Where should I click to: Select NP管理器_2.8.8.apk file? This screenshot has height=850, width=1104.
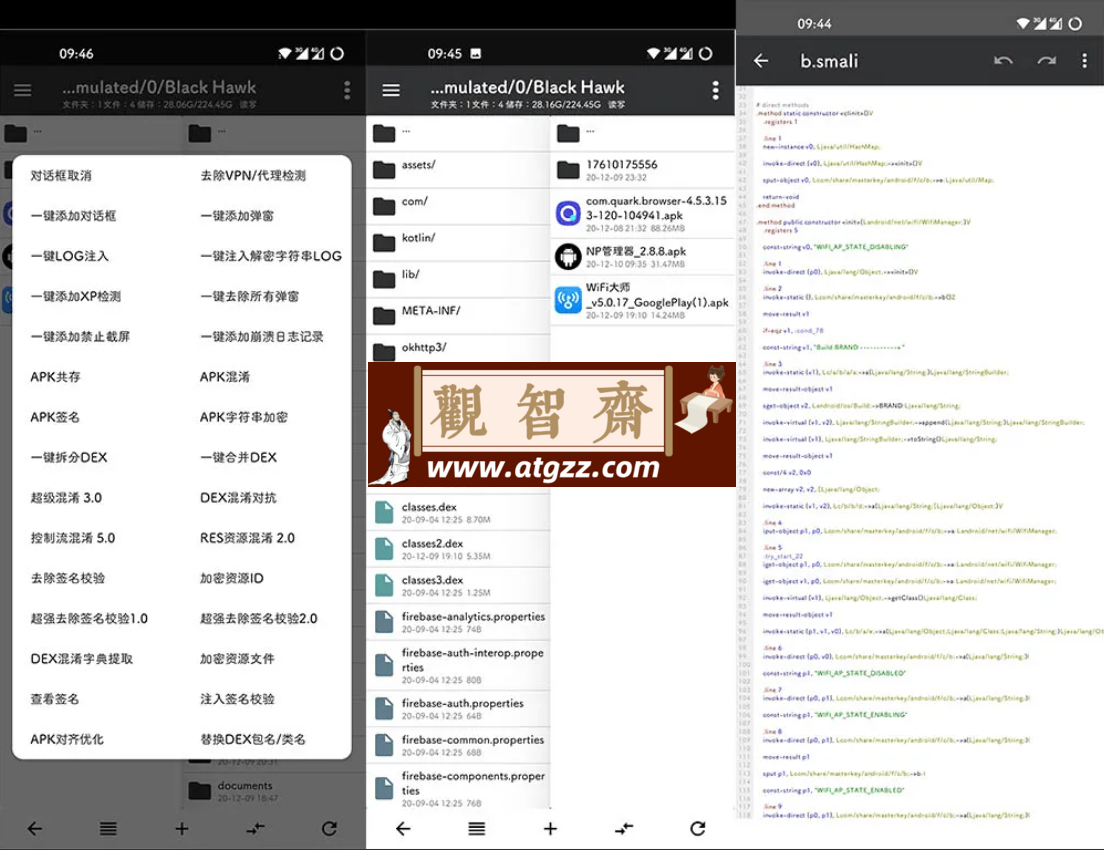tap(642, 256)
